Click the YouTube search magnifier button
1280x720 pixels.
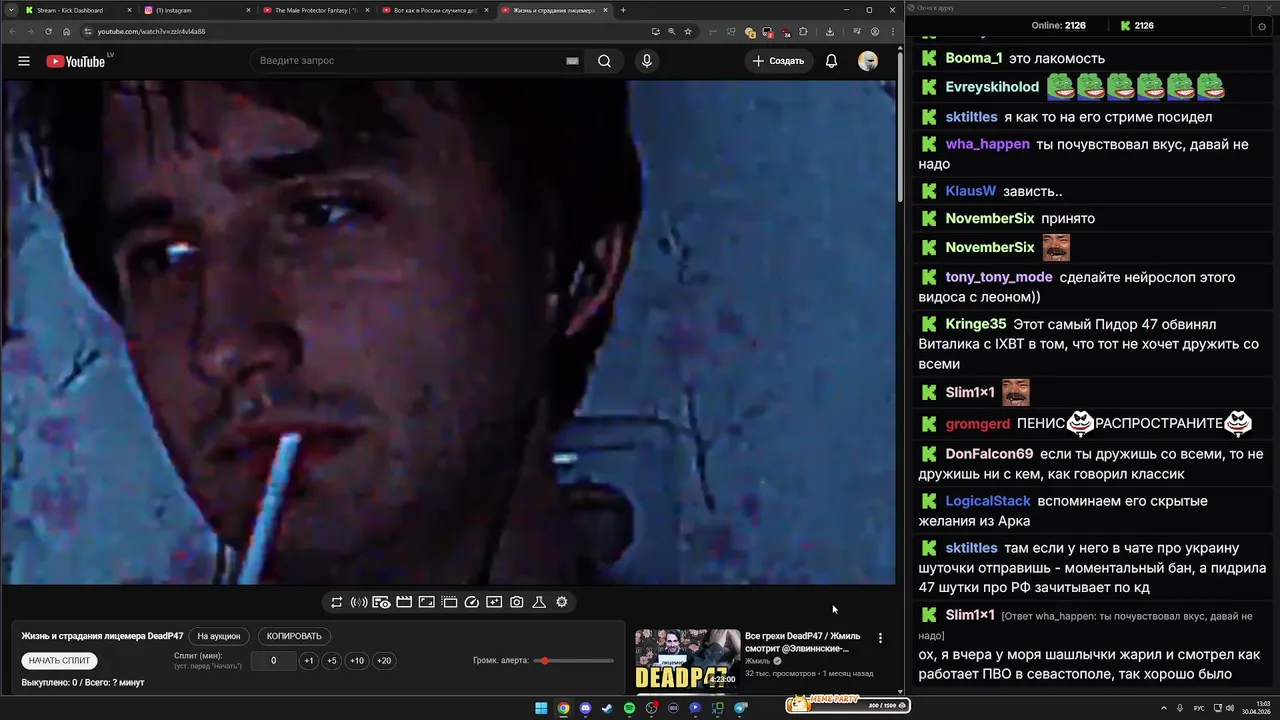pos(604,61)
